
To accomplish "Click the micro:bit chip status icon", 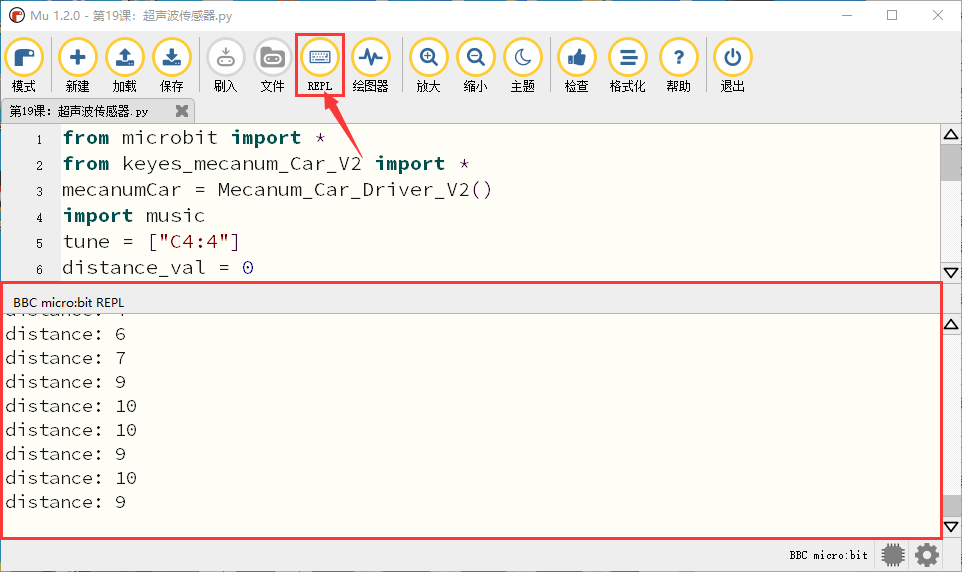I will [x=893, y=555].
